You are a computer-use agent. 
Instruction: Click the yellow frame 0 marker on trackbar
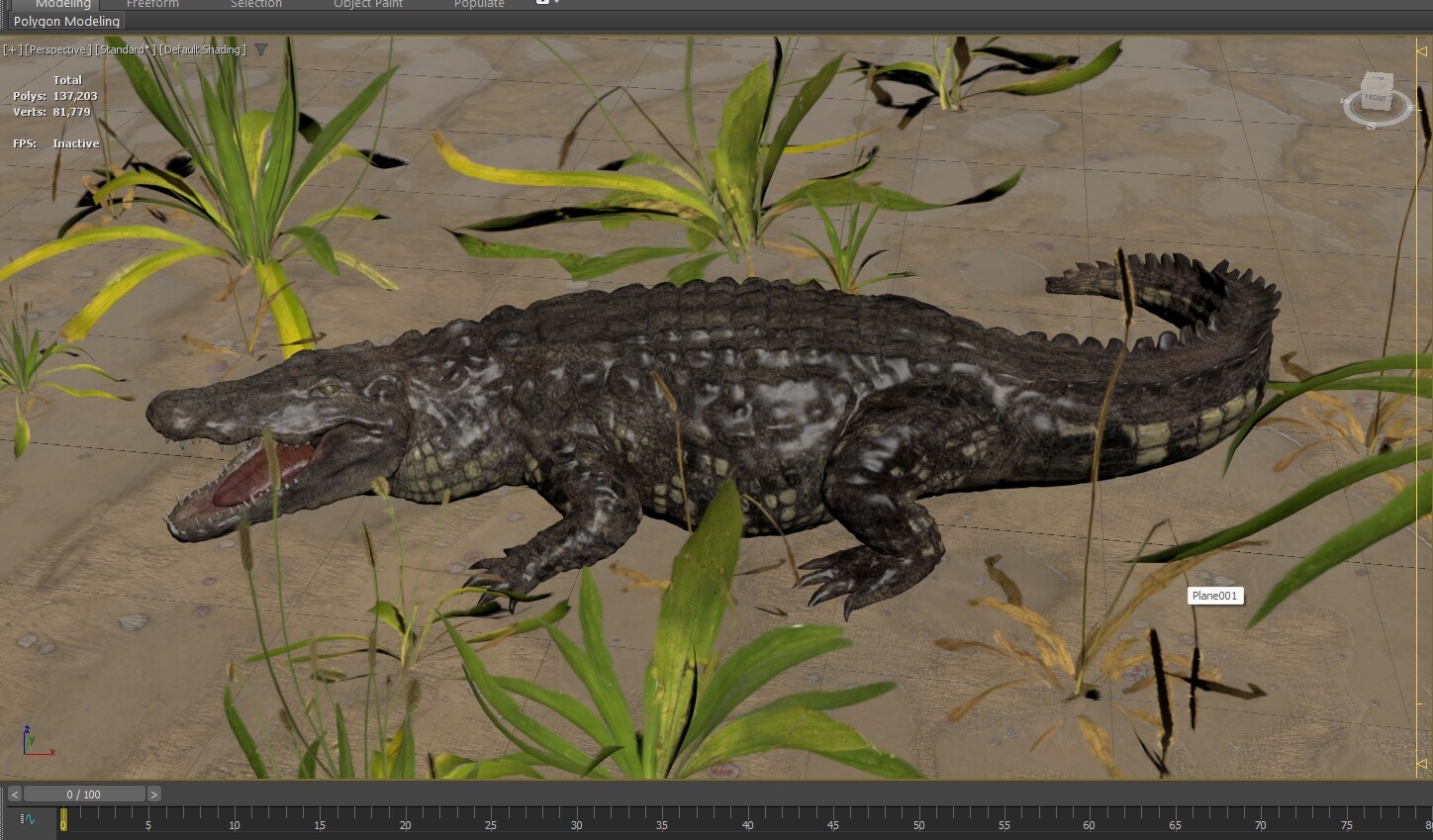click(x=63, y=820)
